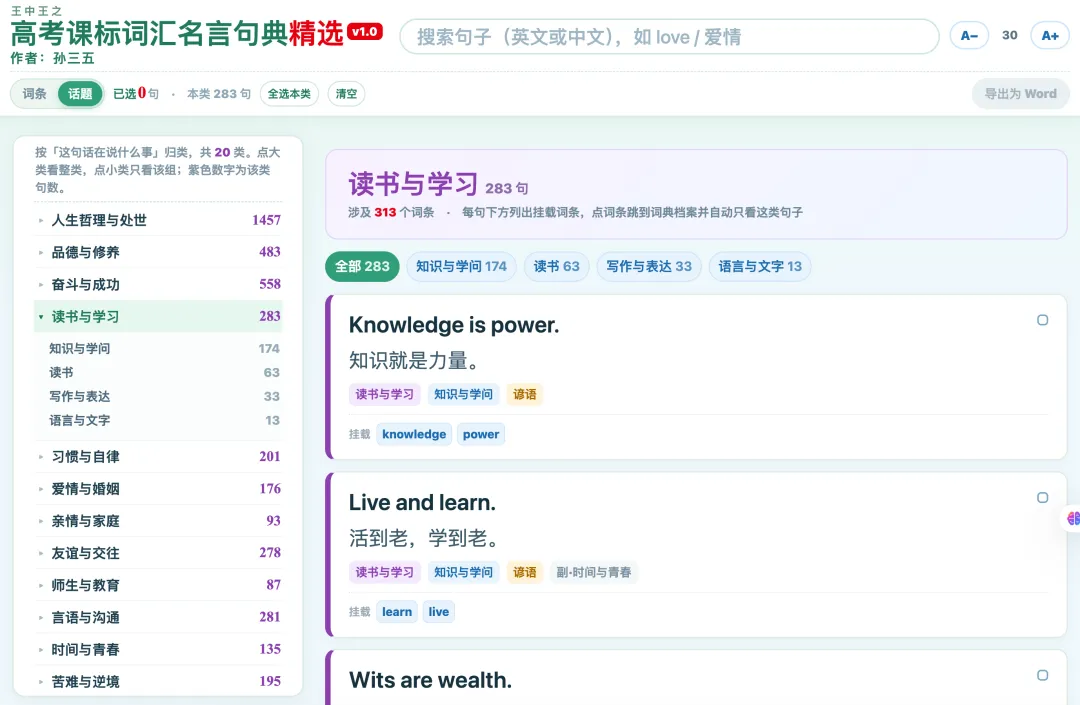Expand 苦难与逆境 category

tap(158, 682)
